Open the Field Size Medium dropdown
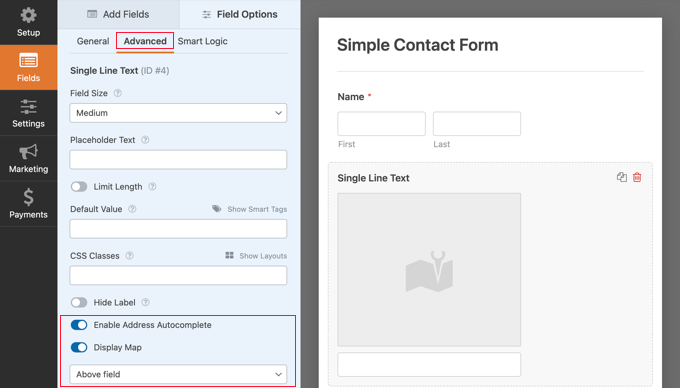 tap(178, 113)
